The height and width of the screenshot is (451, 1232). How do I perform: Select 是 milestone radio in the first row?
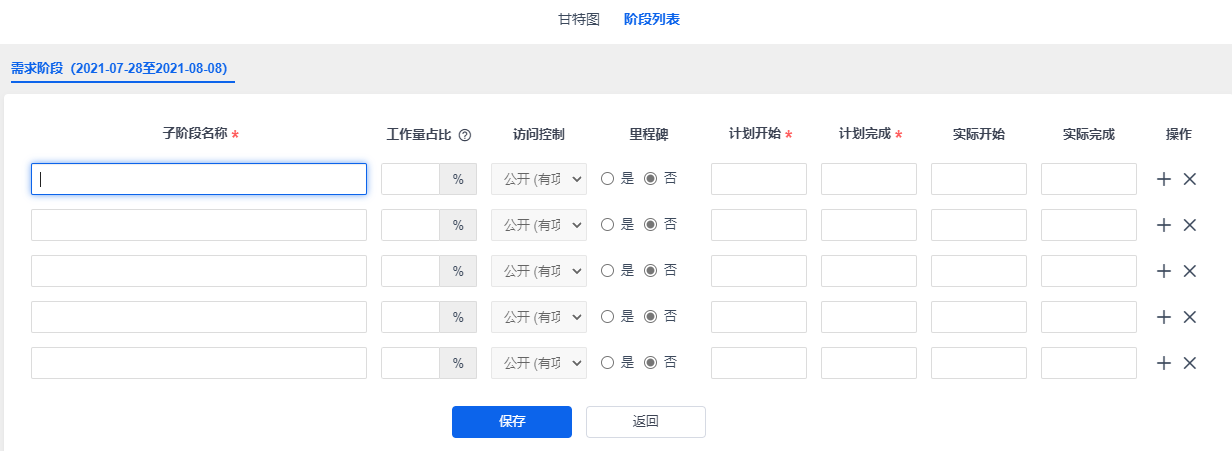[x=607, y=179]
